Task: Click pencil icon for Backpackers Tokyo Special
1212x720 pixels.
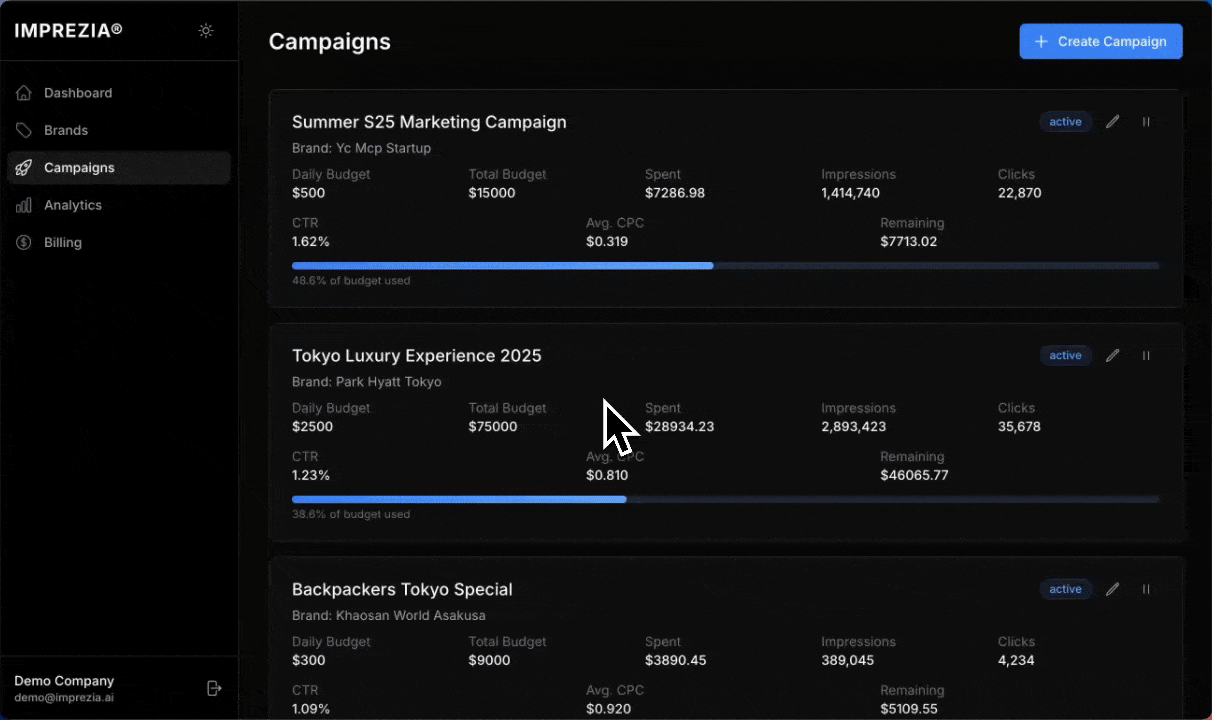Action: (1112, 590)
